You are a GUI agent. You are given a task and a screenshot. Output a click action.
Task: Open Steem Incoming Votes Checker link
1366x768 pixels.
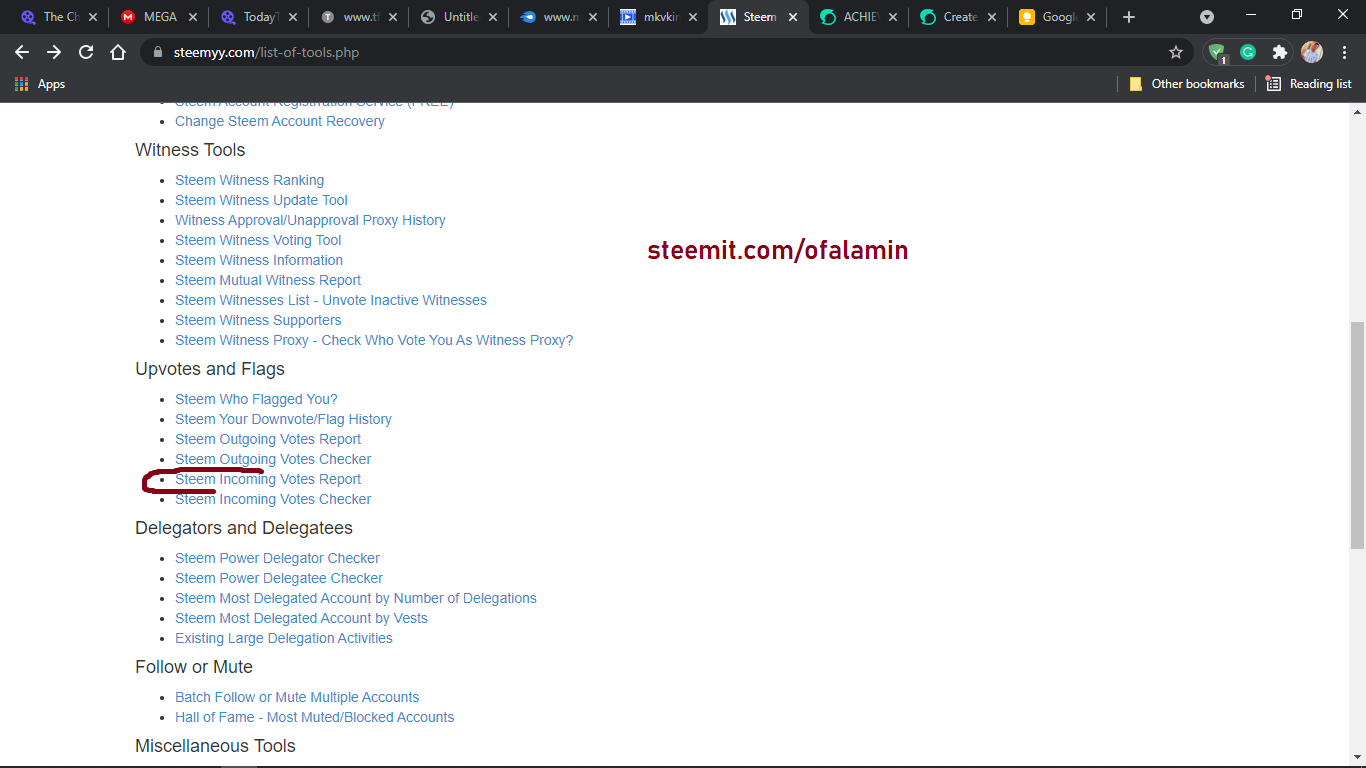click(x=273, y=499)
